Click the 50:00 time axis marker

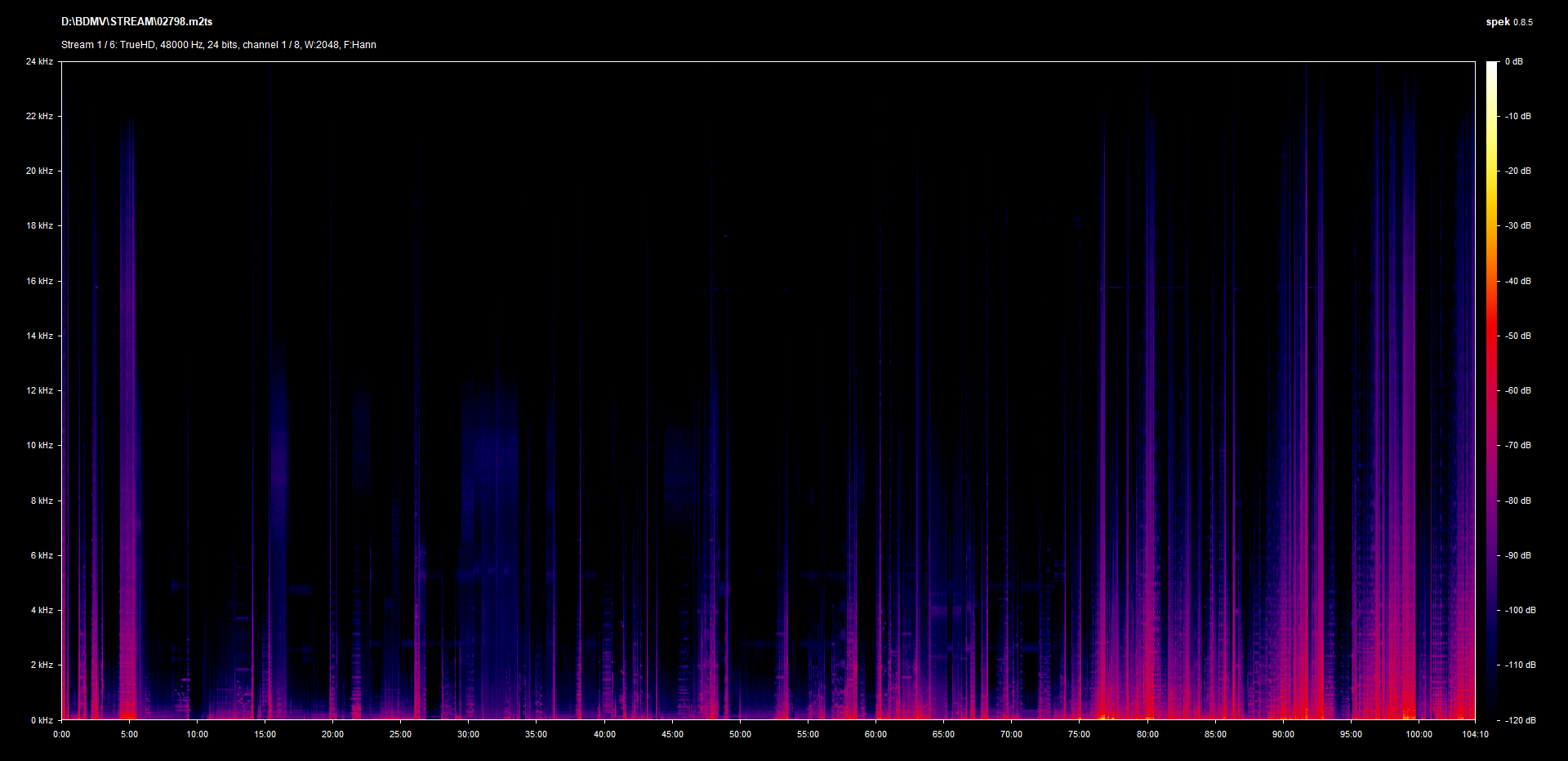click(740, 734)
